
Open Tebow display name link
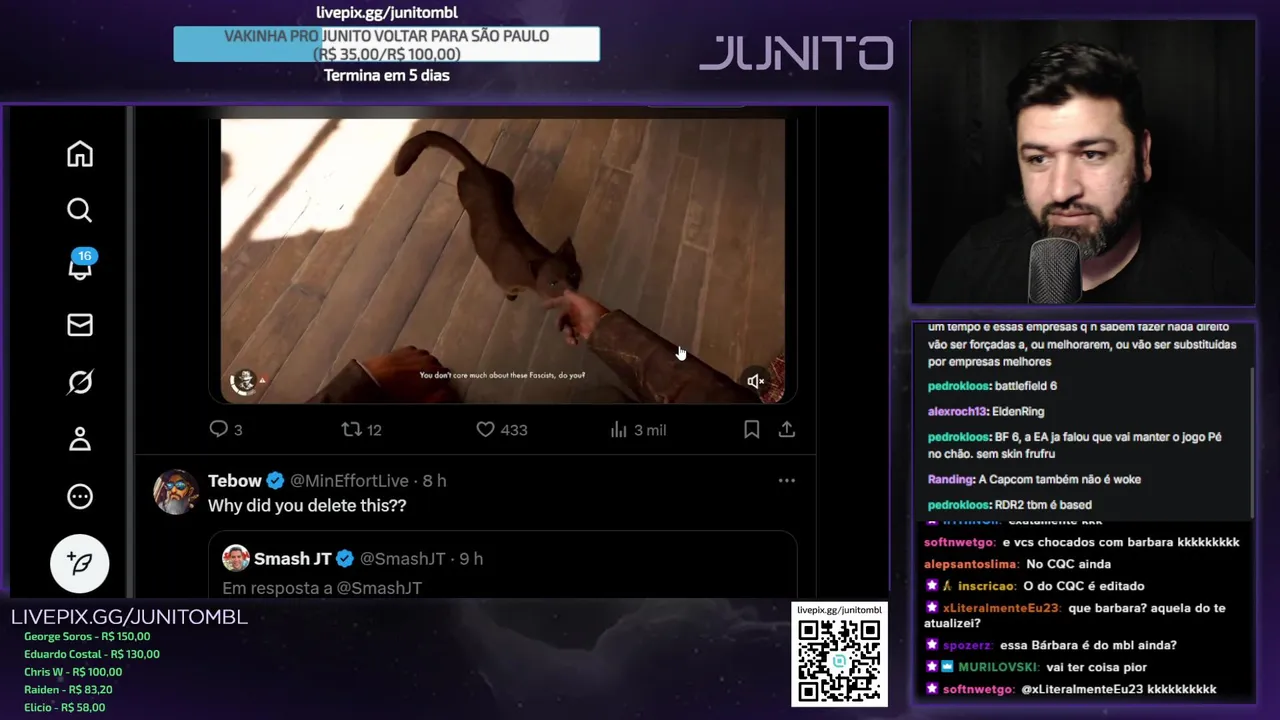pos(235,481)
